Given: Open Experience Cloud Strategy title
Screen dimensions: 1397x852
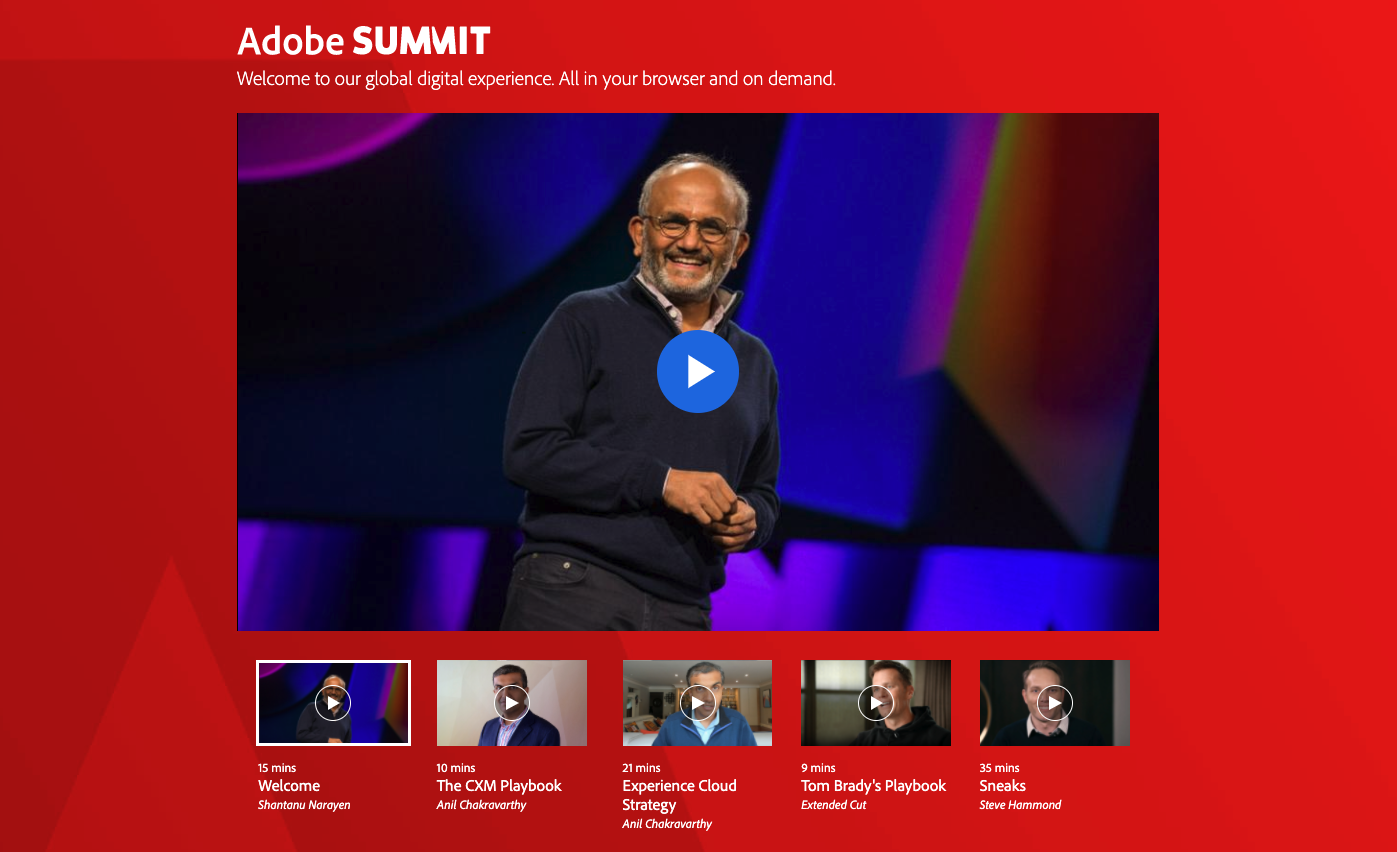Looking at the screenshot, I should (x=679, y=795).
